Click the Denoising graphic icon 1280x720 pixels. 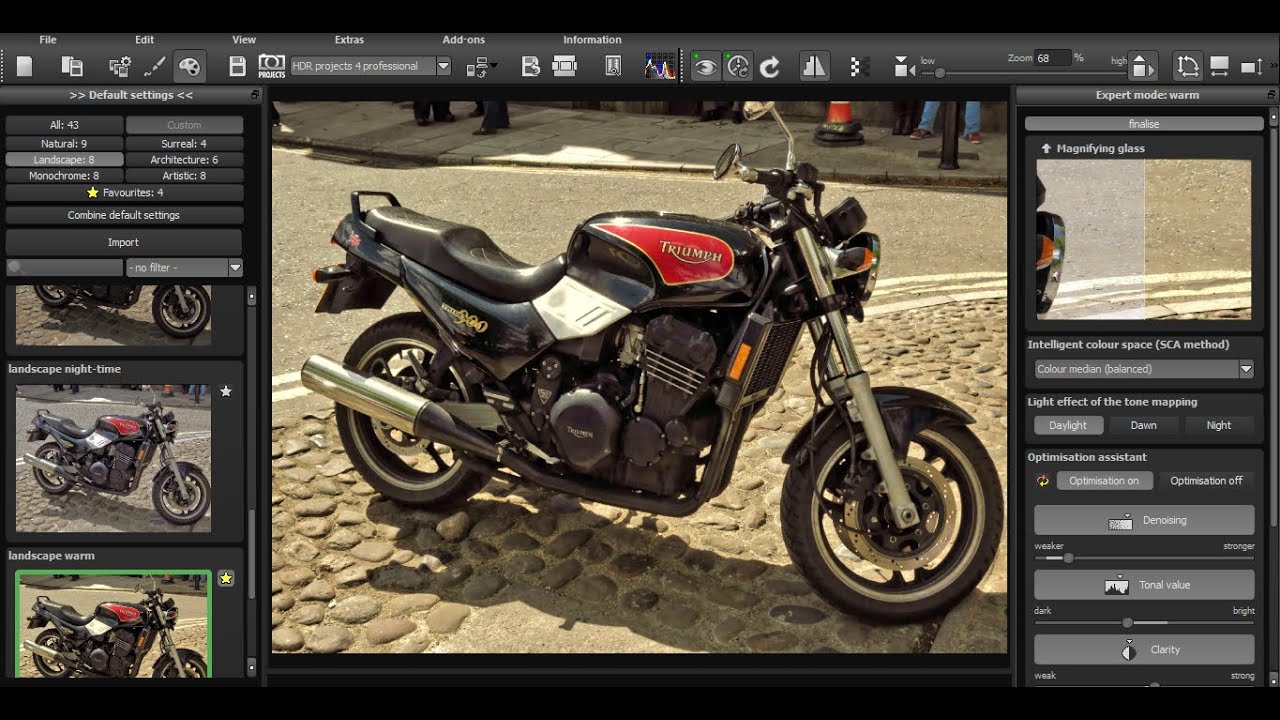[1121, 521]
